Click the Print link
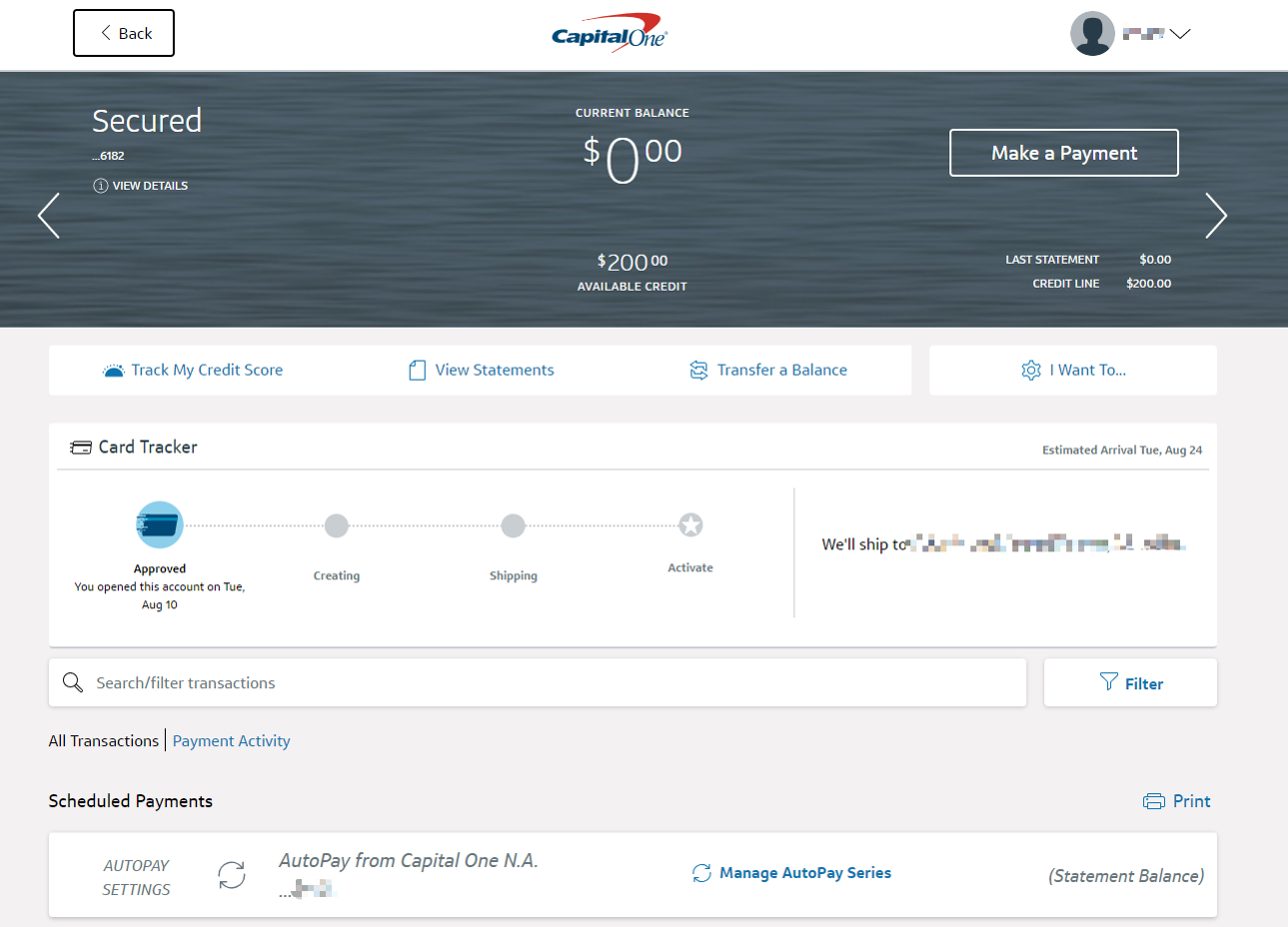 pyautogui.click(x=1191, y=801)
